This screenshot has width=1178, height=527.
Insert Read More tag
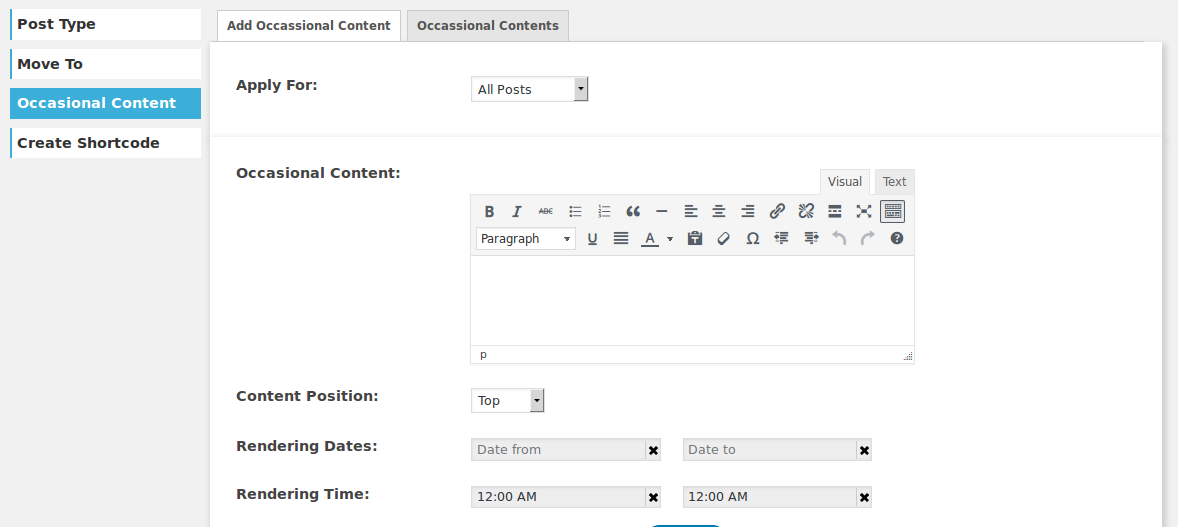click(835, 211)
